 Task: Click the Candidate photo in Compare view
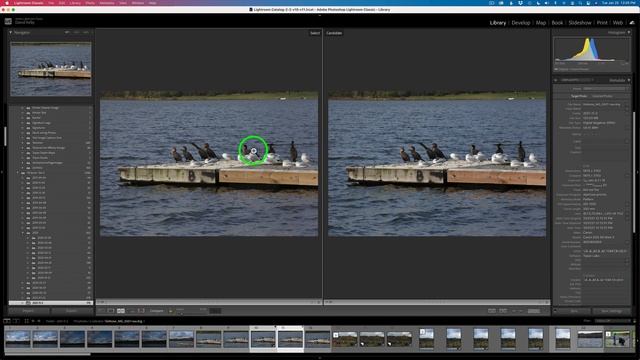point(437,164)
